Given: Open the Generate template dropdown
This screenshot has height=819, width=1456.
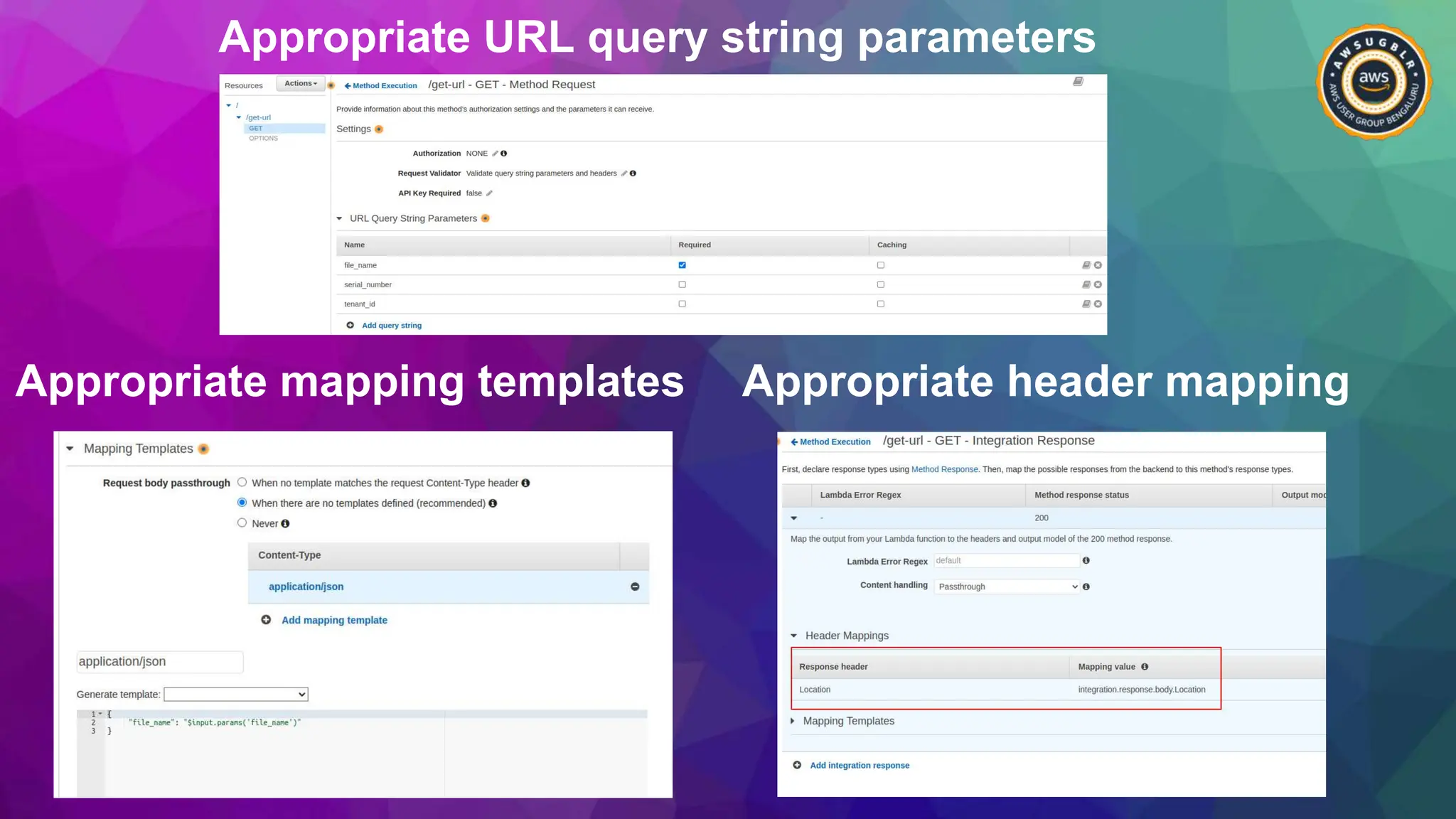Looking at the screenshot, I should (236, 695).
